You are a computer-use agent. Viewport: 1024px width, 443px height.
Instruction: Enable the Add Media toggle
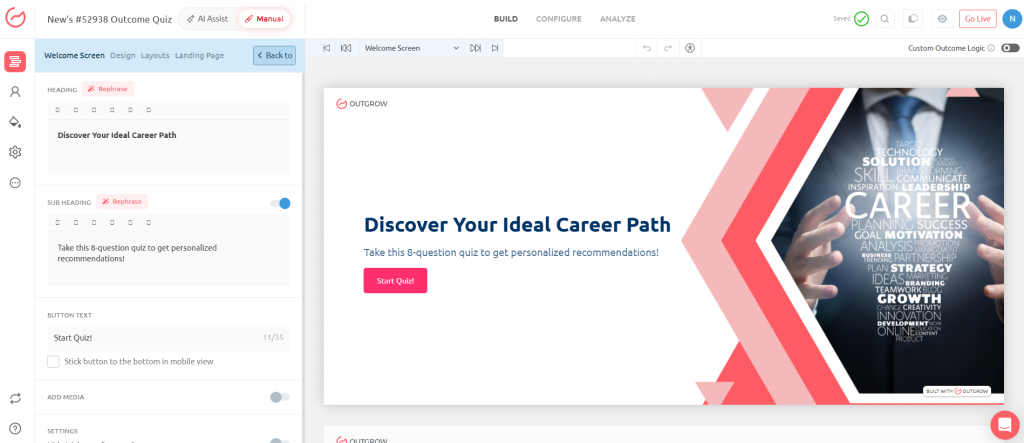tap(280, 397)
